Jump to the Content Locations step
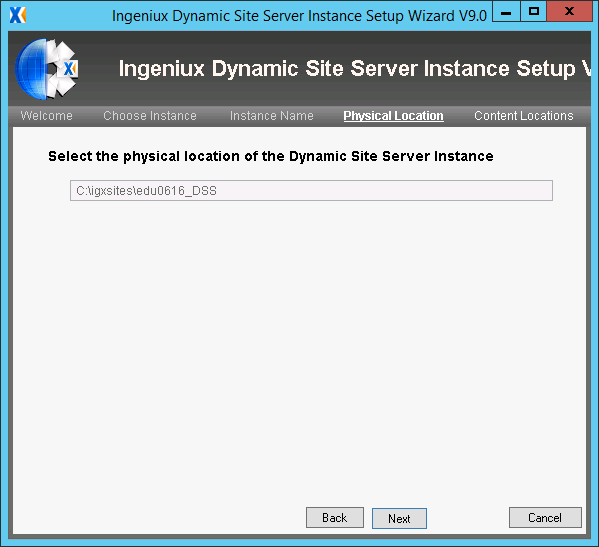This screenshot has height=547, width=599. [524, 116]
